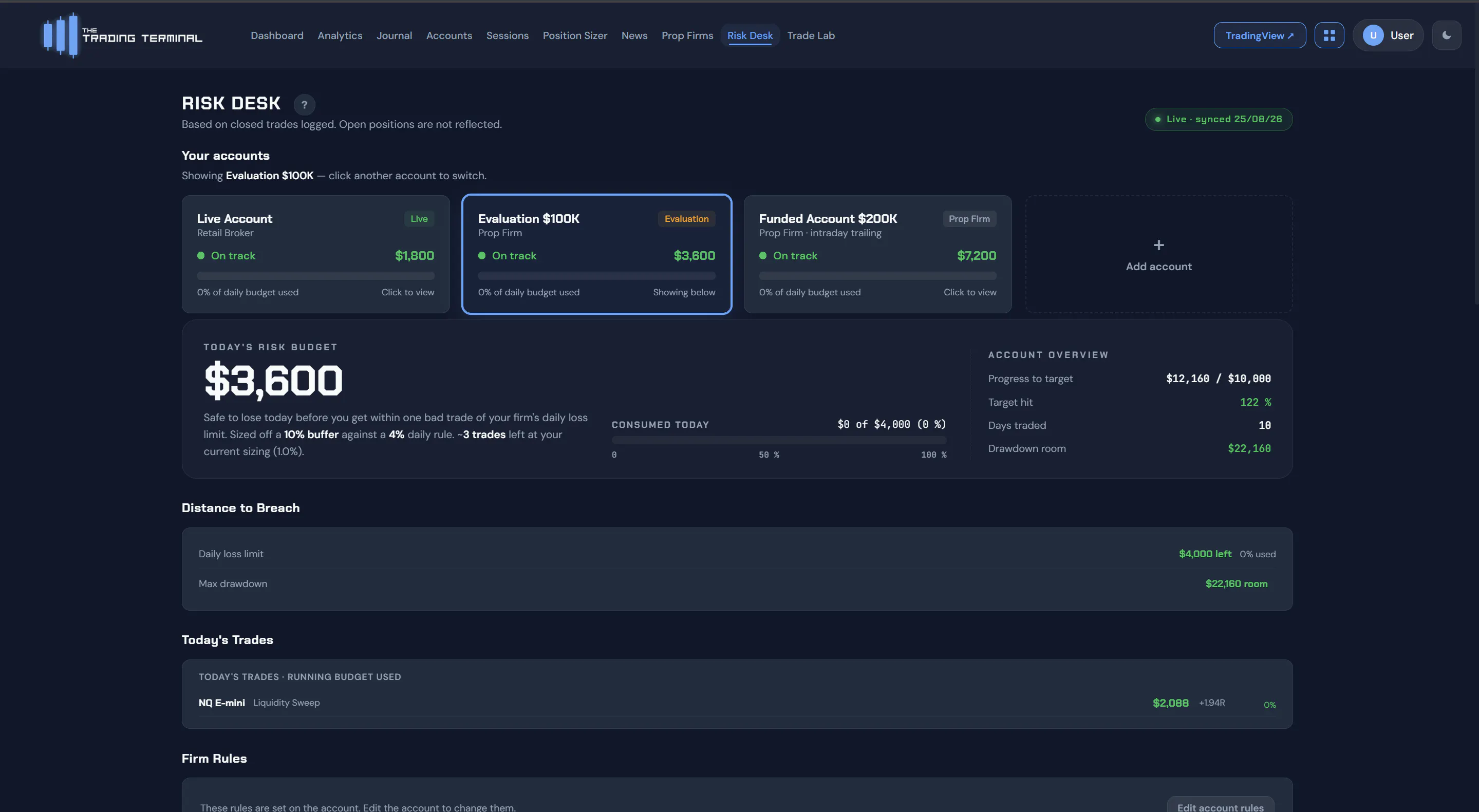The image size is (1479, 812).
Task: Click the Live badge on Live Account
Action: point(419,219)
